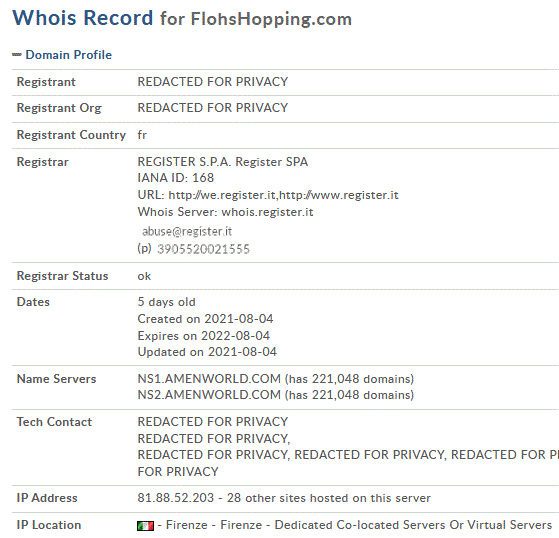
Task: Click the Registrant Country value fr
Action: tap(142, 135)
